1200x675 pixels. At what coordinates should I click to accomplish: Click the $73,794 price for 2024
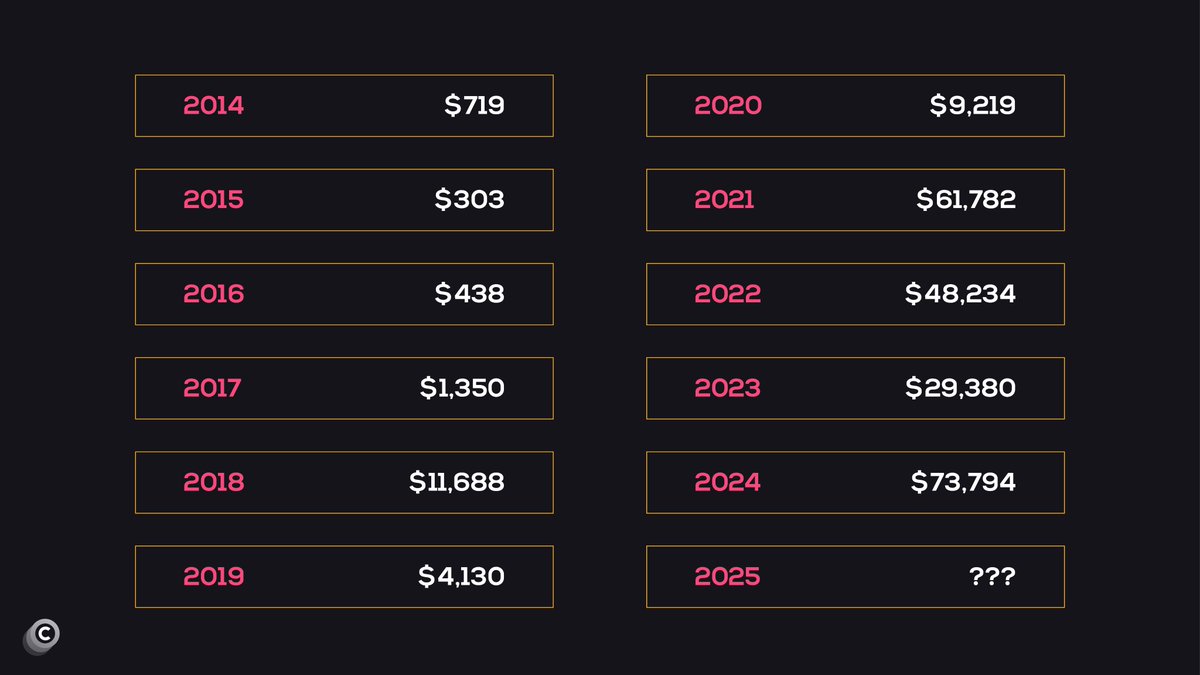[963, 482]
